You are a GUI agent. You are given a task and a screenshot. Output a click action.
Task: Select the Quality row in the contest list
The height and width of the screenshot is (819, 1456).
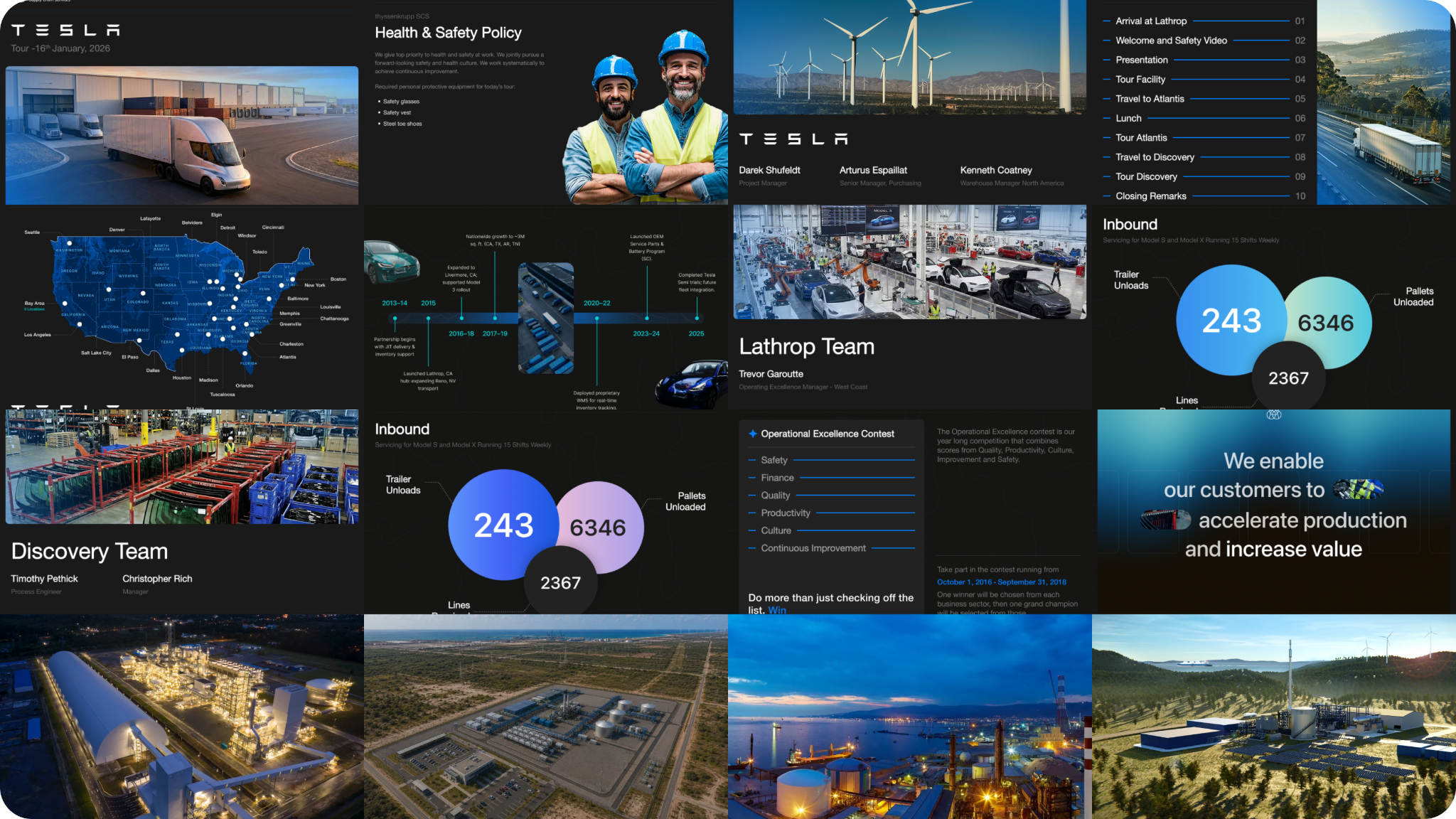(x=832, y=496)
